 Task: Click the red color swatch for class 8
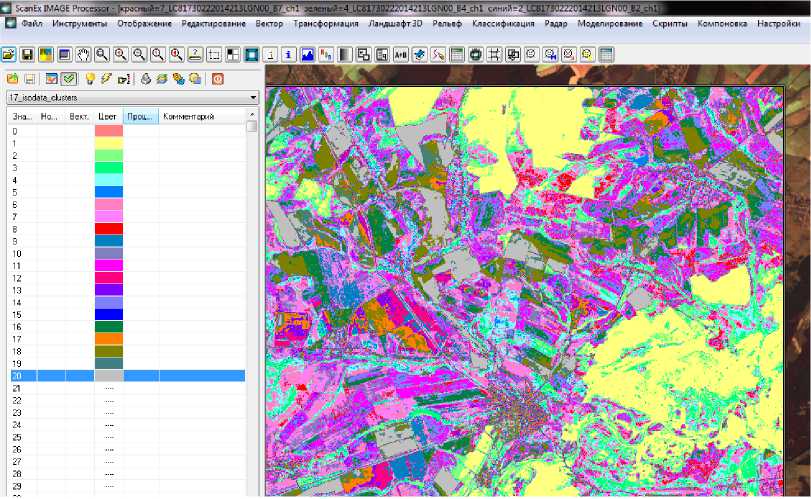coord(108,229)
